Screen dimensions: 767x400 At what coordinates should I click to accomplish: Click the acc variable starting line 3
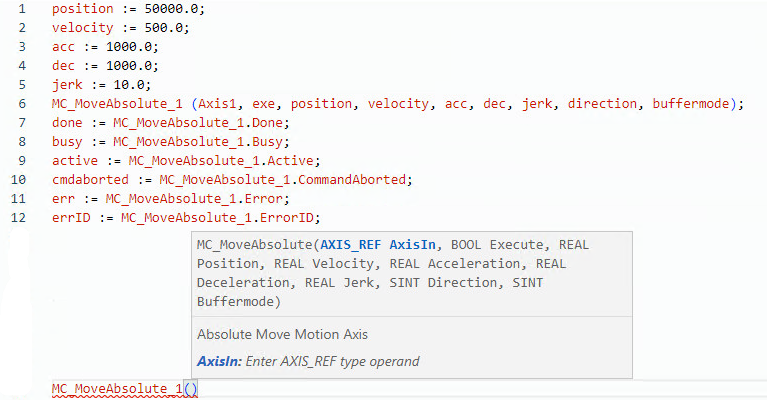tap(63, 46)
